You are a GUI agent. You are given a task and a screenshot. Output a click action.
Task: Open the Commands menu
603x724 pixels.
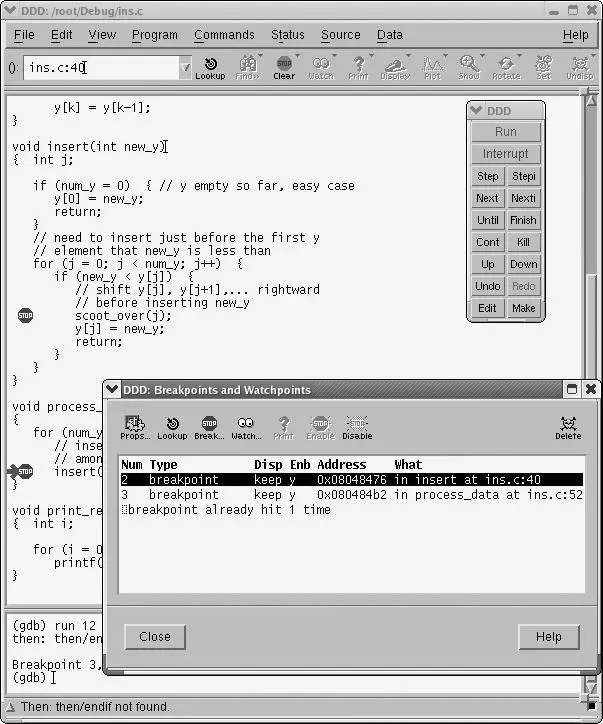pos(224,35)
